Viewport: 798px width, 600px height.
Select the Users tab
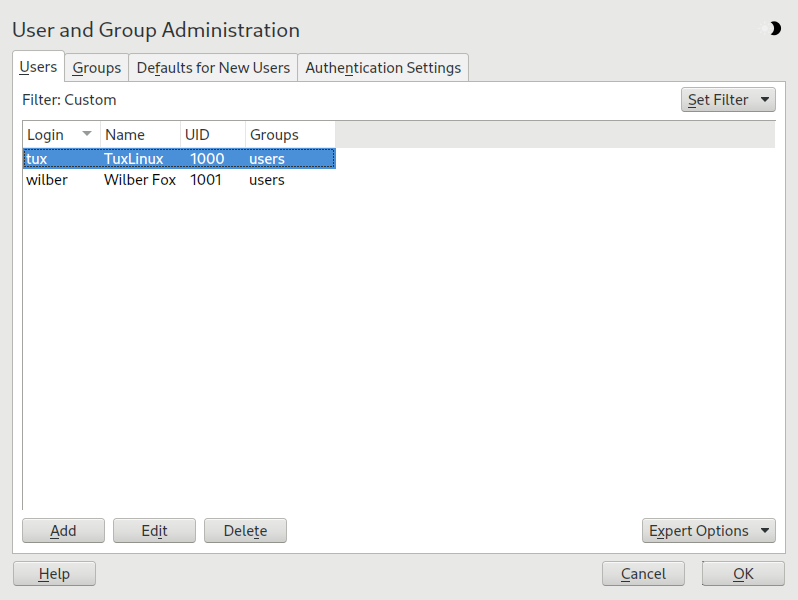tap(39, 67)
